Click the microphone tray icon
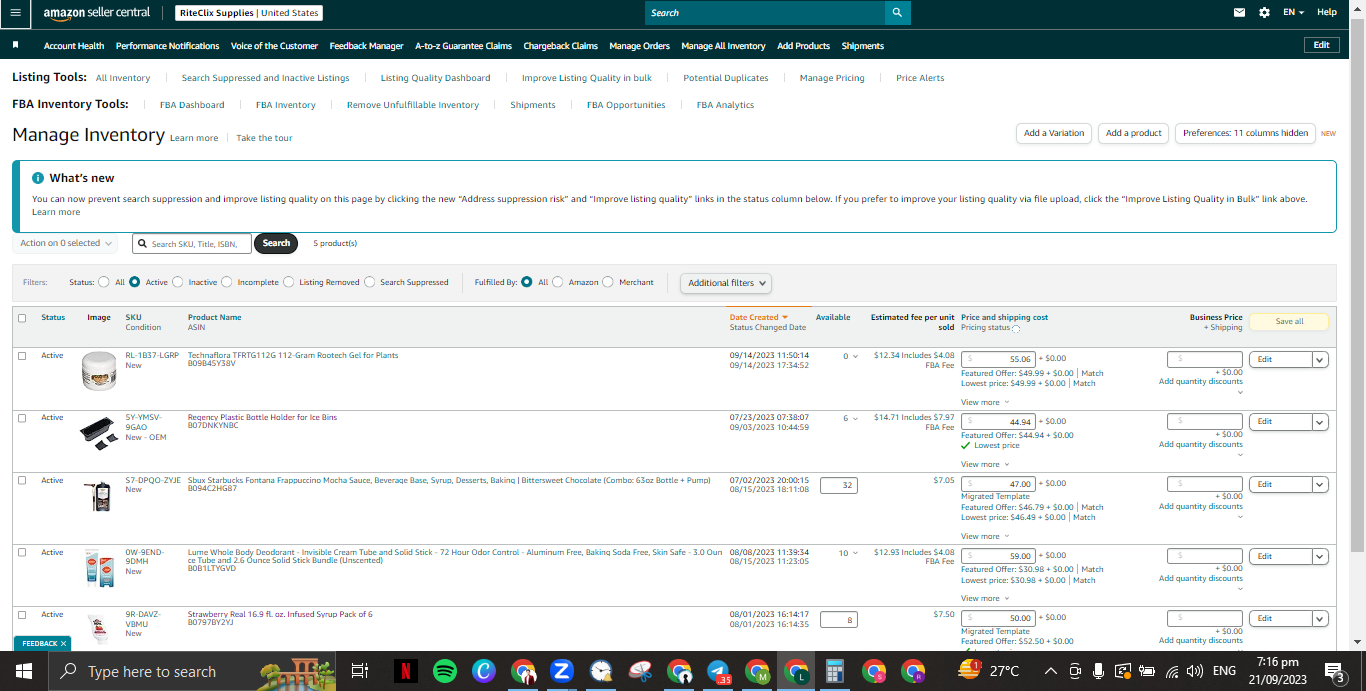This screenshot has height=691, width=1366. [1098, 671]
